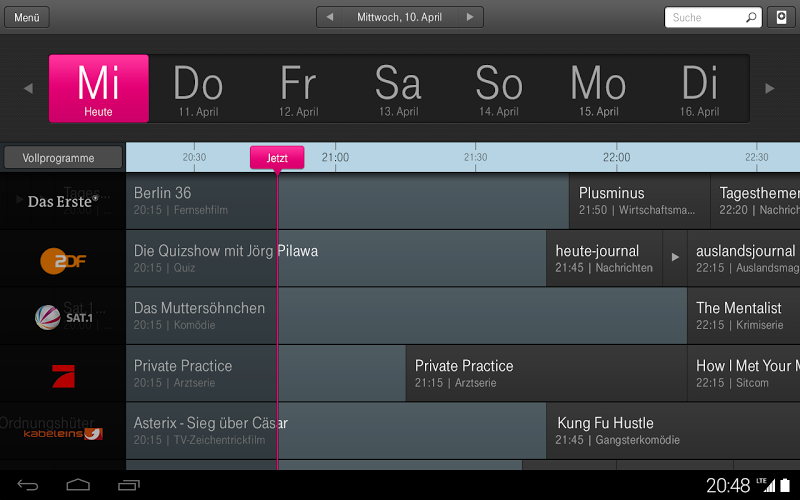This screenshot has height=500, width=800.
Task: Select the ProSieben channel logo
Action: pos(63,375)
